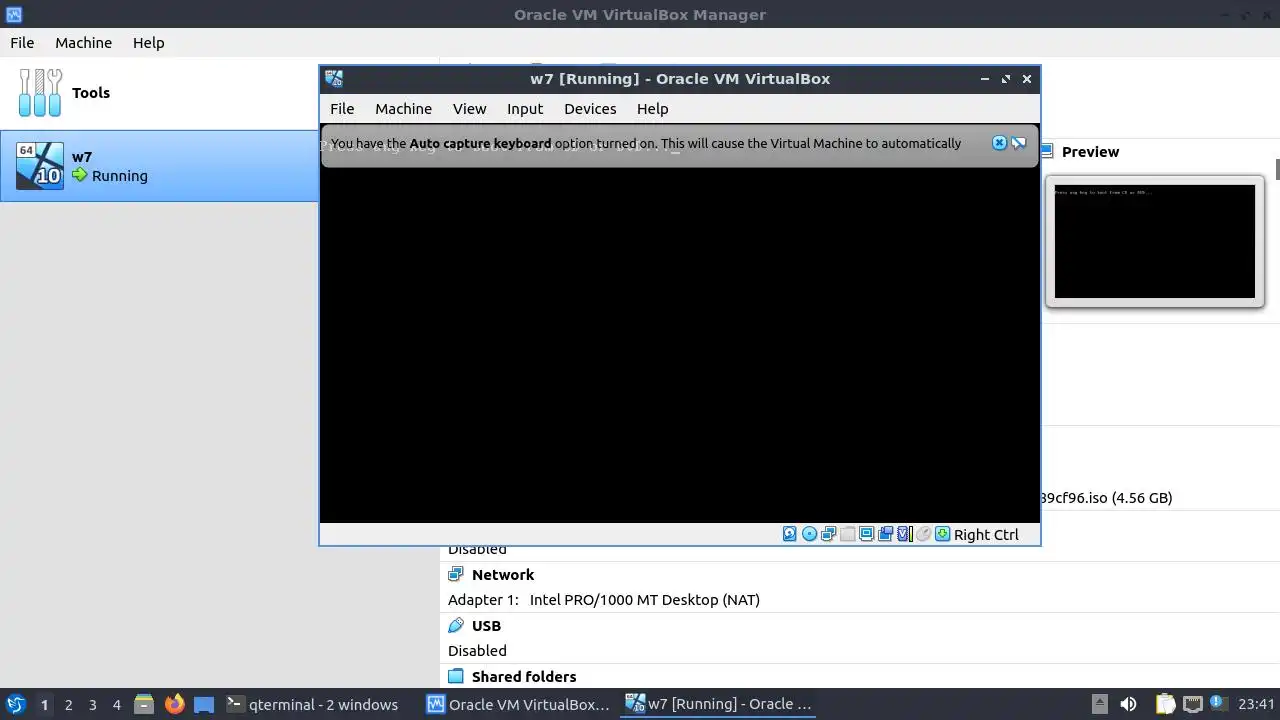Viewport: 1280px width, 720px height.
Task: Open Machine menu in VirtualBox Manager
Action: tap(83, 43)
